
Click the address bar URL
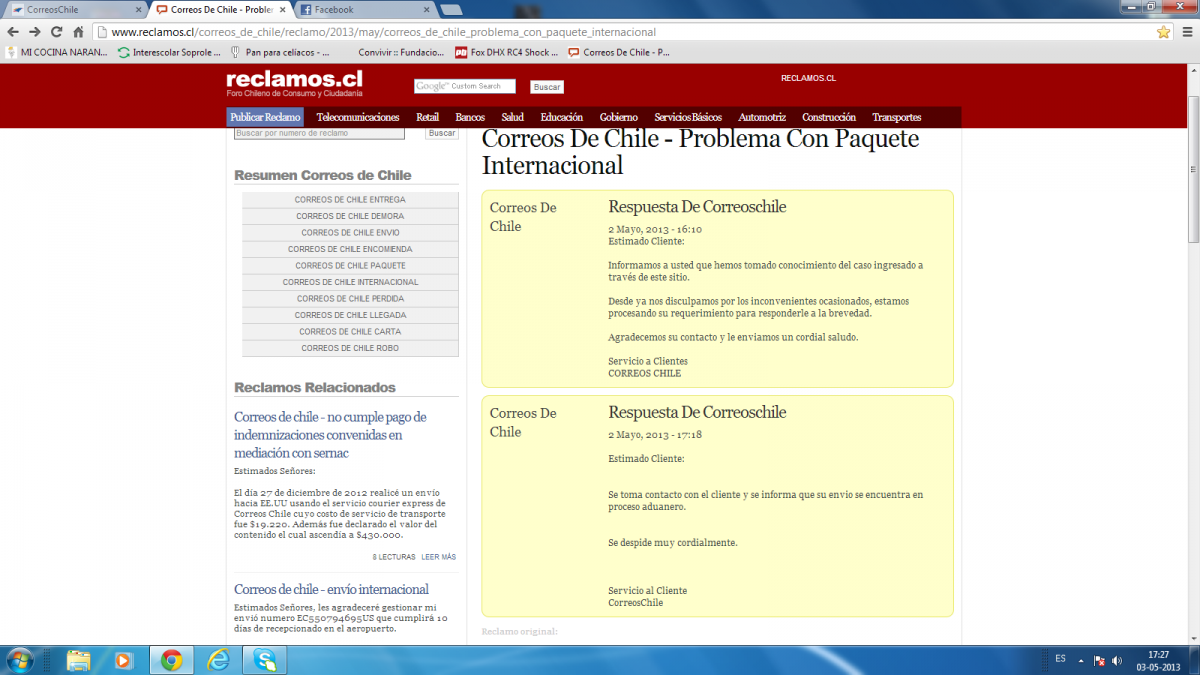pyautogui.click(x=384, y=32)
